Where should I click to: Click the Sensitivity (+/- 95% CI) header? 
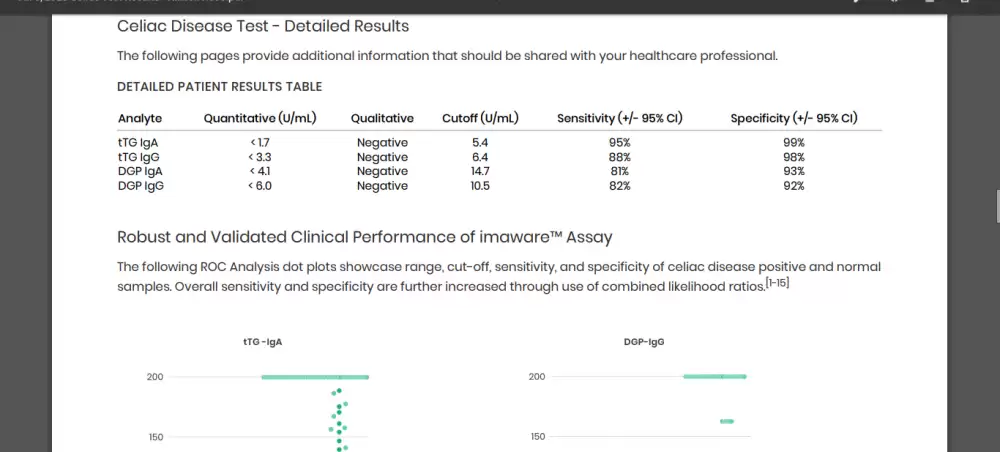[x=620, y=118]
